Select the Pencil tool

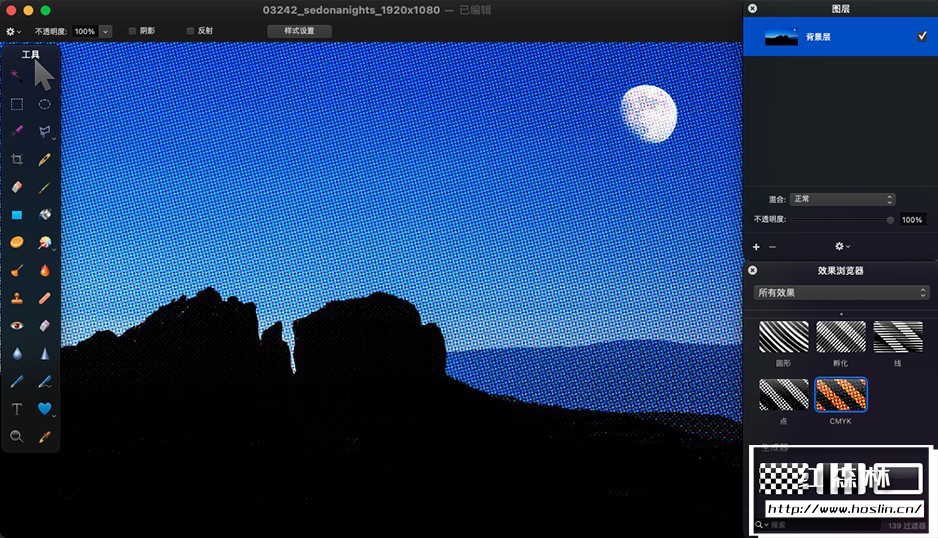(x=45, y=159)
